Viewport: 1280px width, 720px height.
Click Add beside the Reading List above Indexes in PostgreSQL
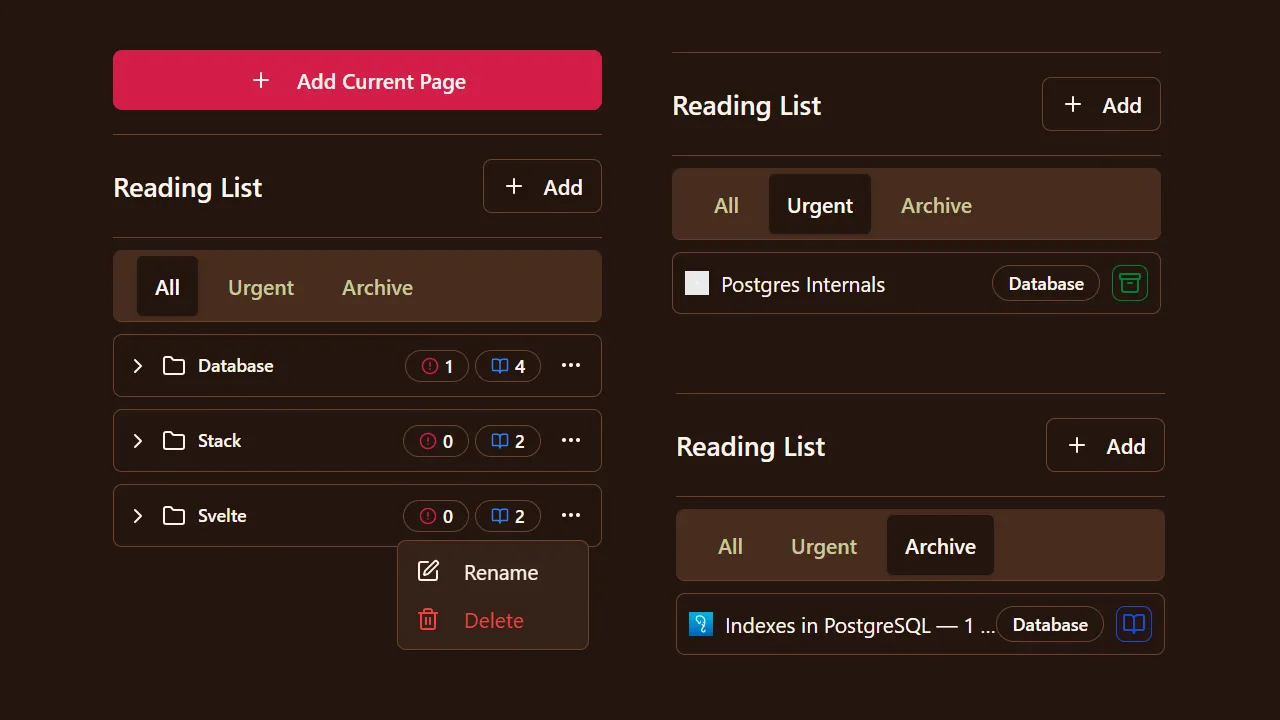click(1105, 445)
